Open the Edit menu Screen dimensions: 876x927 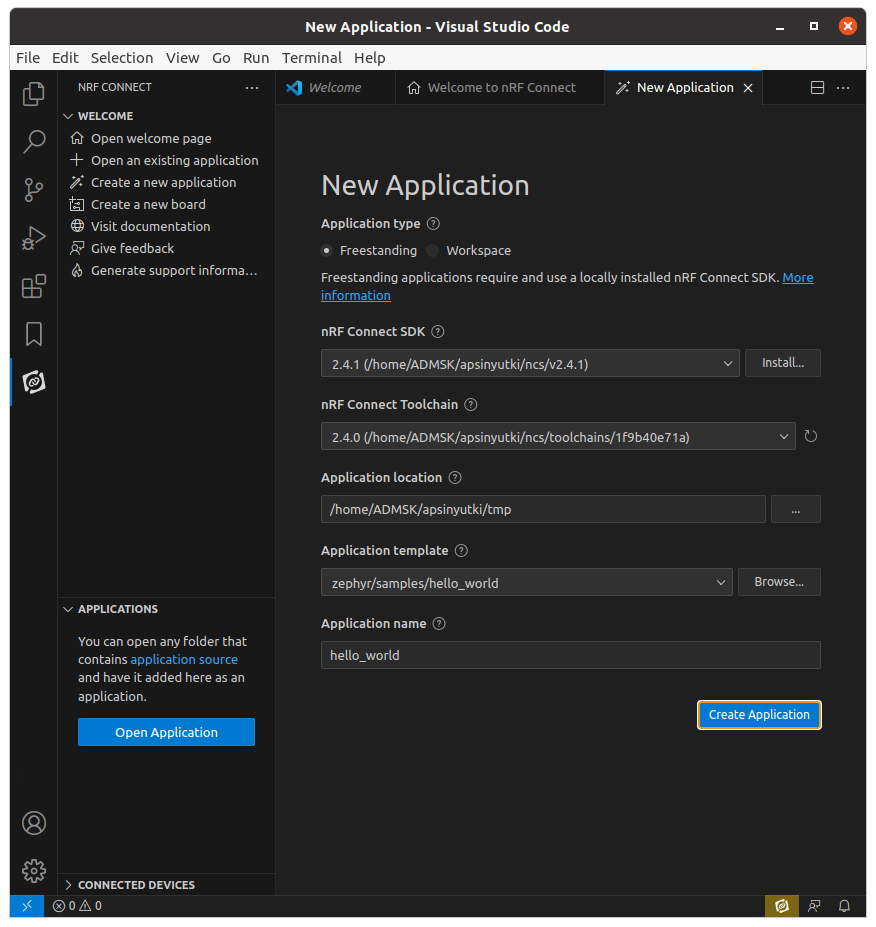[65, 58]
